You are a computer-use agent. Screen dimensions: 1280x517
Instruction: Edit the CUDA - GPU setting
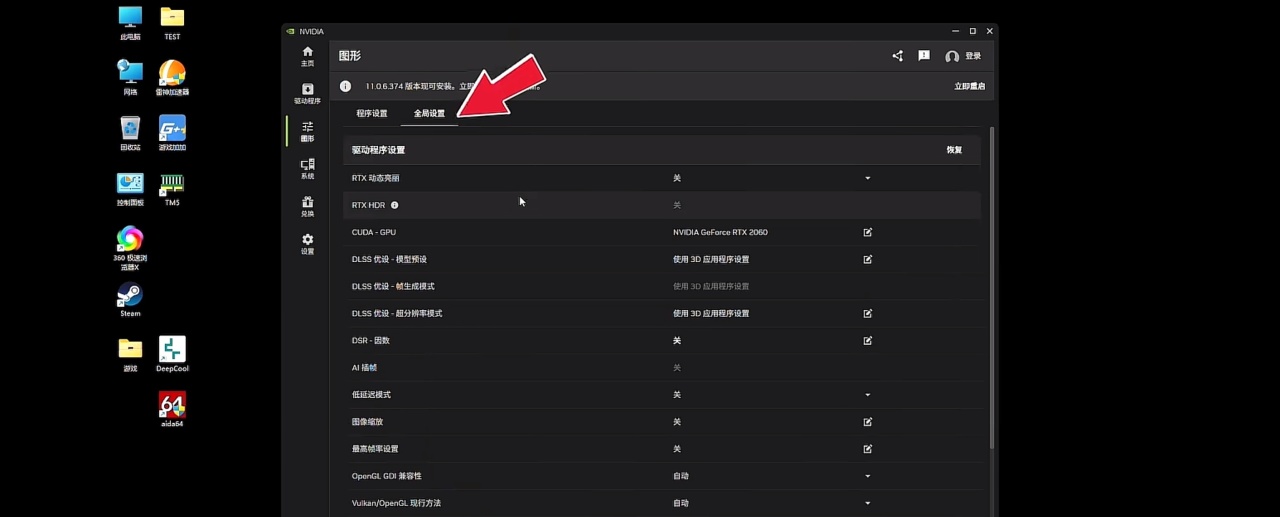click(867, 232)
